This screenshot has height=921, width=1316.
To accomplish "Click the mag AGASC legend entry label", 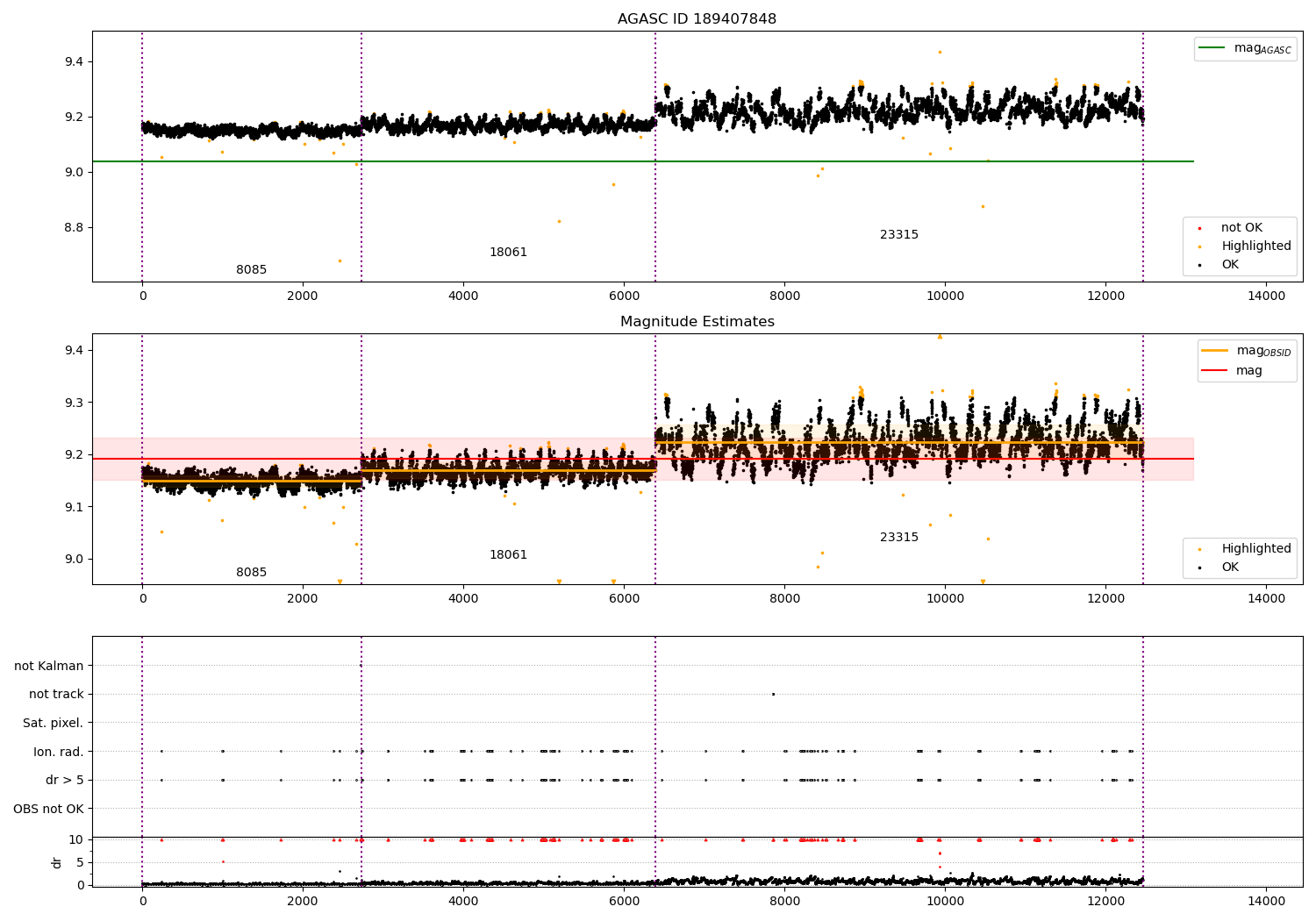I will [1262, 48].
